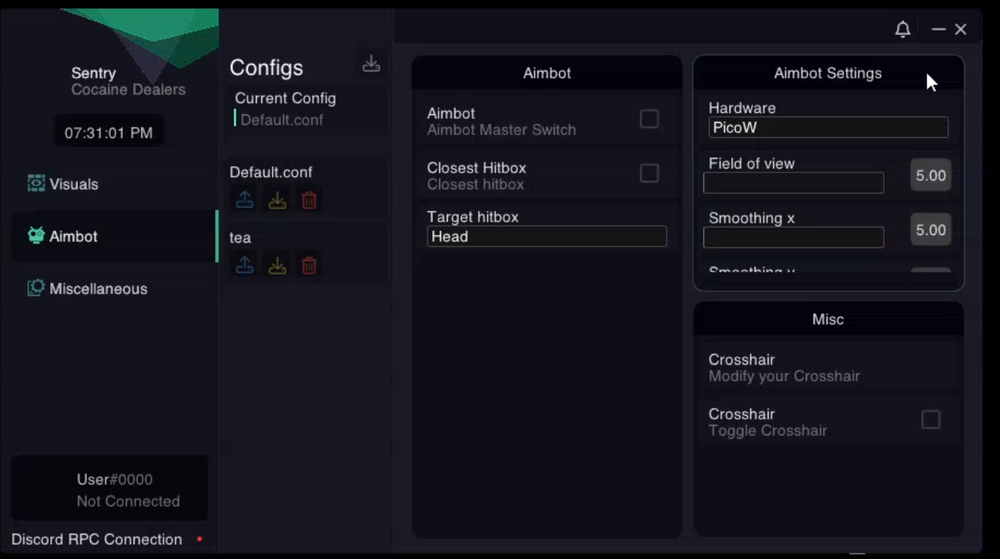Click the Aimbot icon in the sidebar
The height and width of the screenshot is (559, 1000).
click(36, 236)
